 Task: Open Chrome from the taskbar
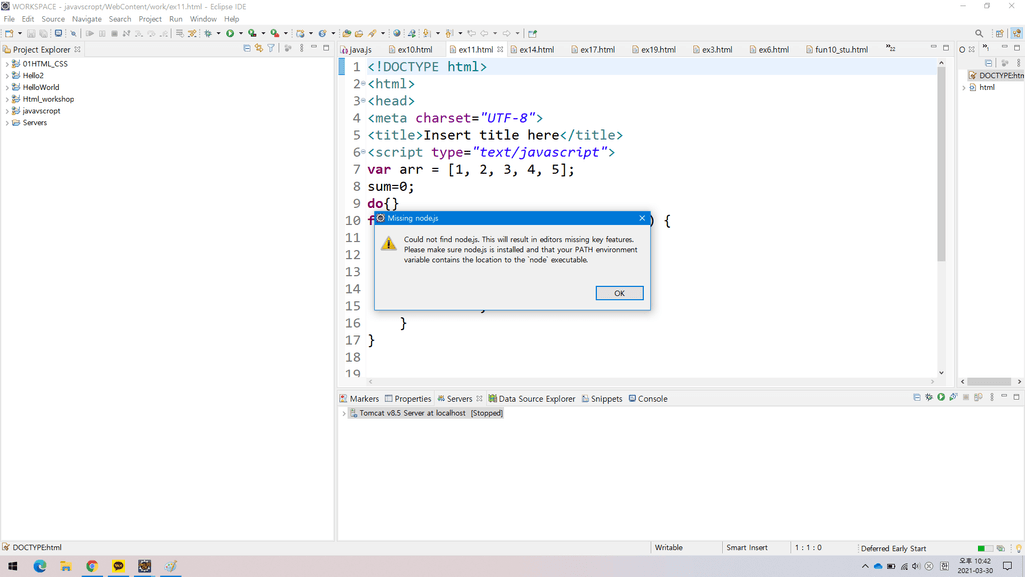(x=92, y=566)
